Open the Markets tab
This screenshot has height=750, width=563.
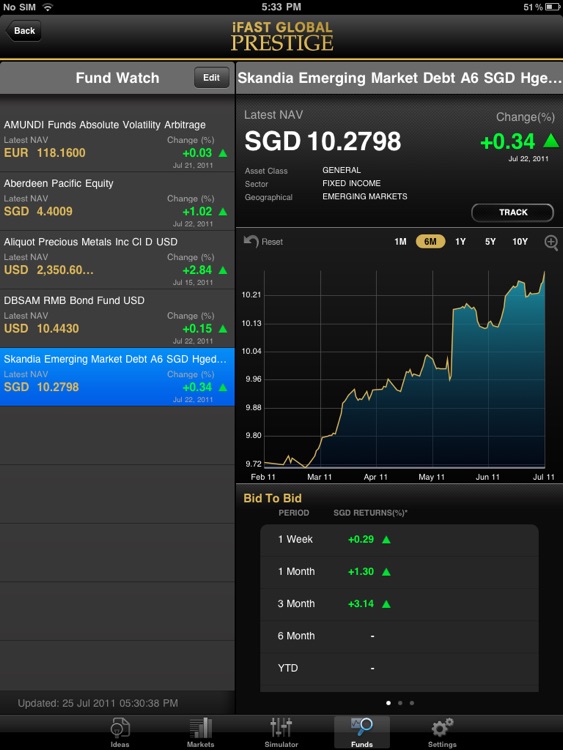(x=200, y=732)
